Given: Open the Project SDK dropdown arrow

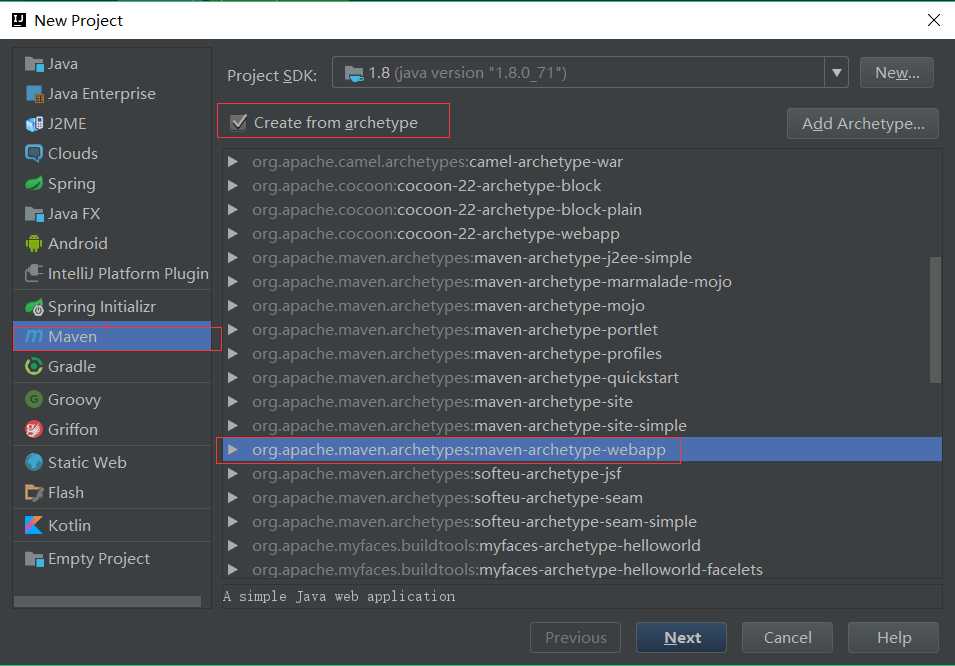Looking at the screenshot, I should tap(836, 73).
